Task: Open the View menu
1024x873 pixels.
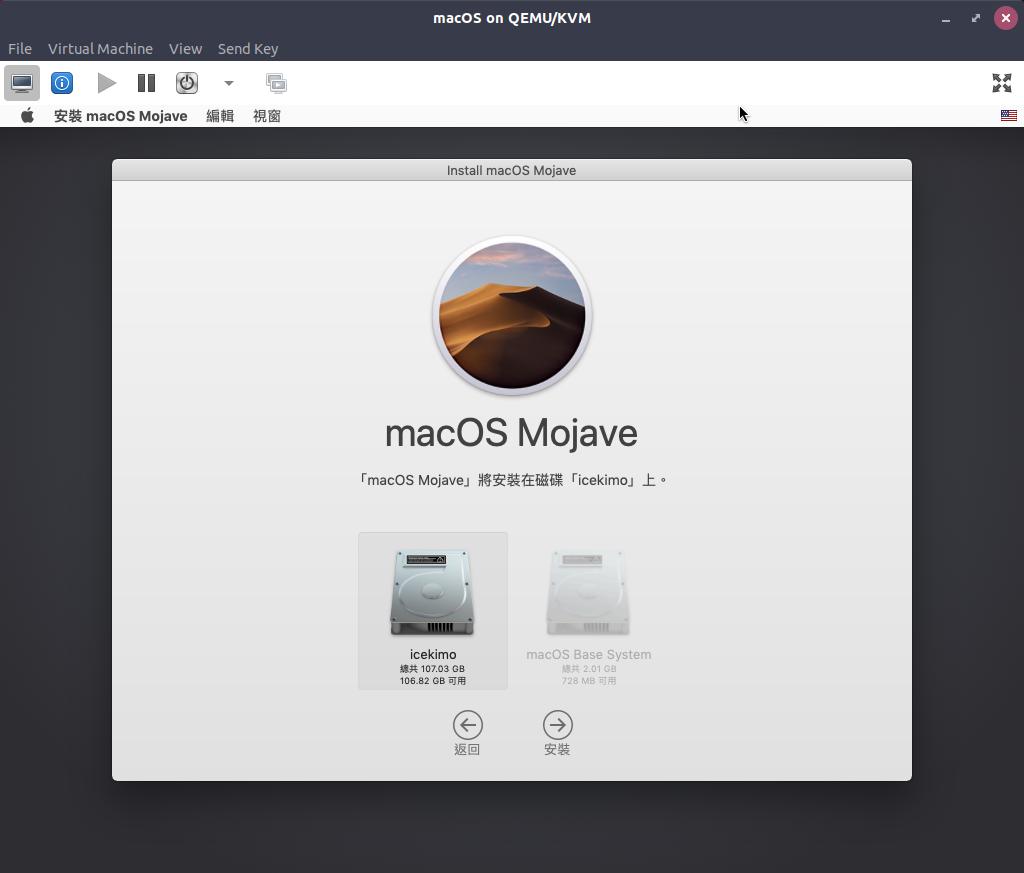Action: pyautogui.click(x=185, y=49)
